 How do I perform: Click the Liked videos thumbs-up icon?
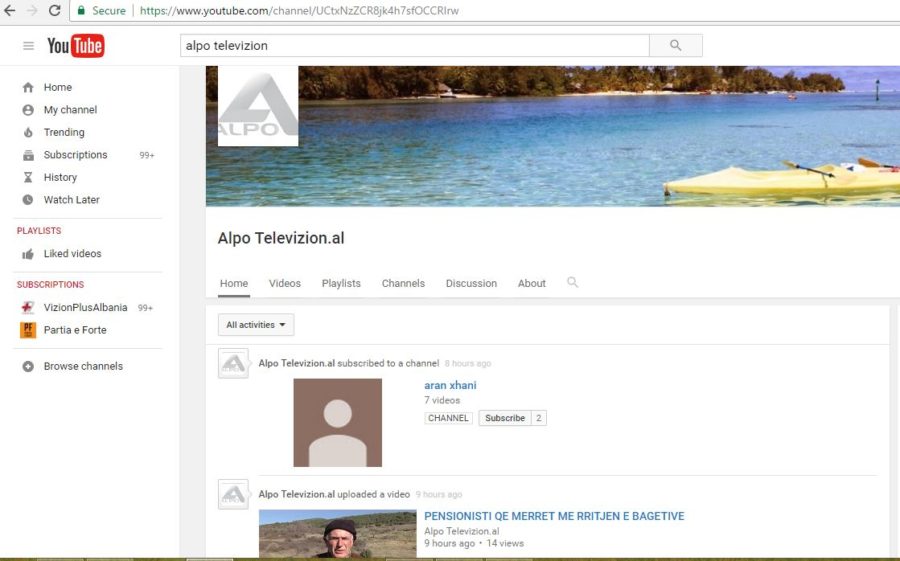28,254
